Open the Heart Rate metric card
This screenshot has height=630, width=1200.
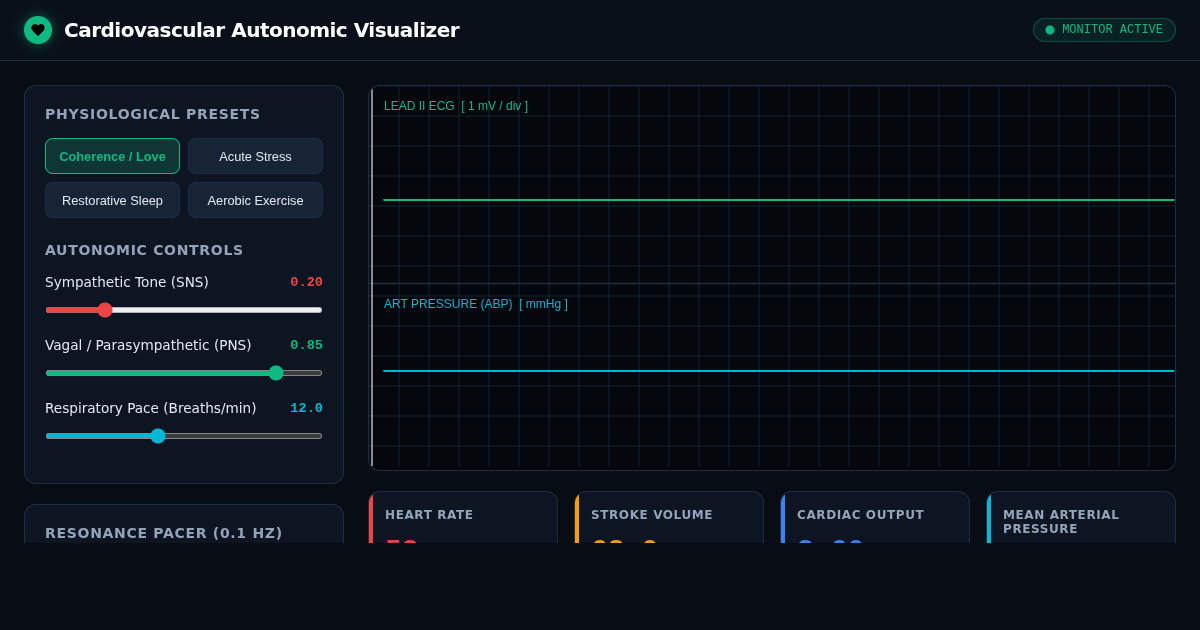463,517
